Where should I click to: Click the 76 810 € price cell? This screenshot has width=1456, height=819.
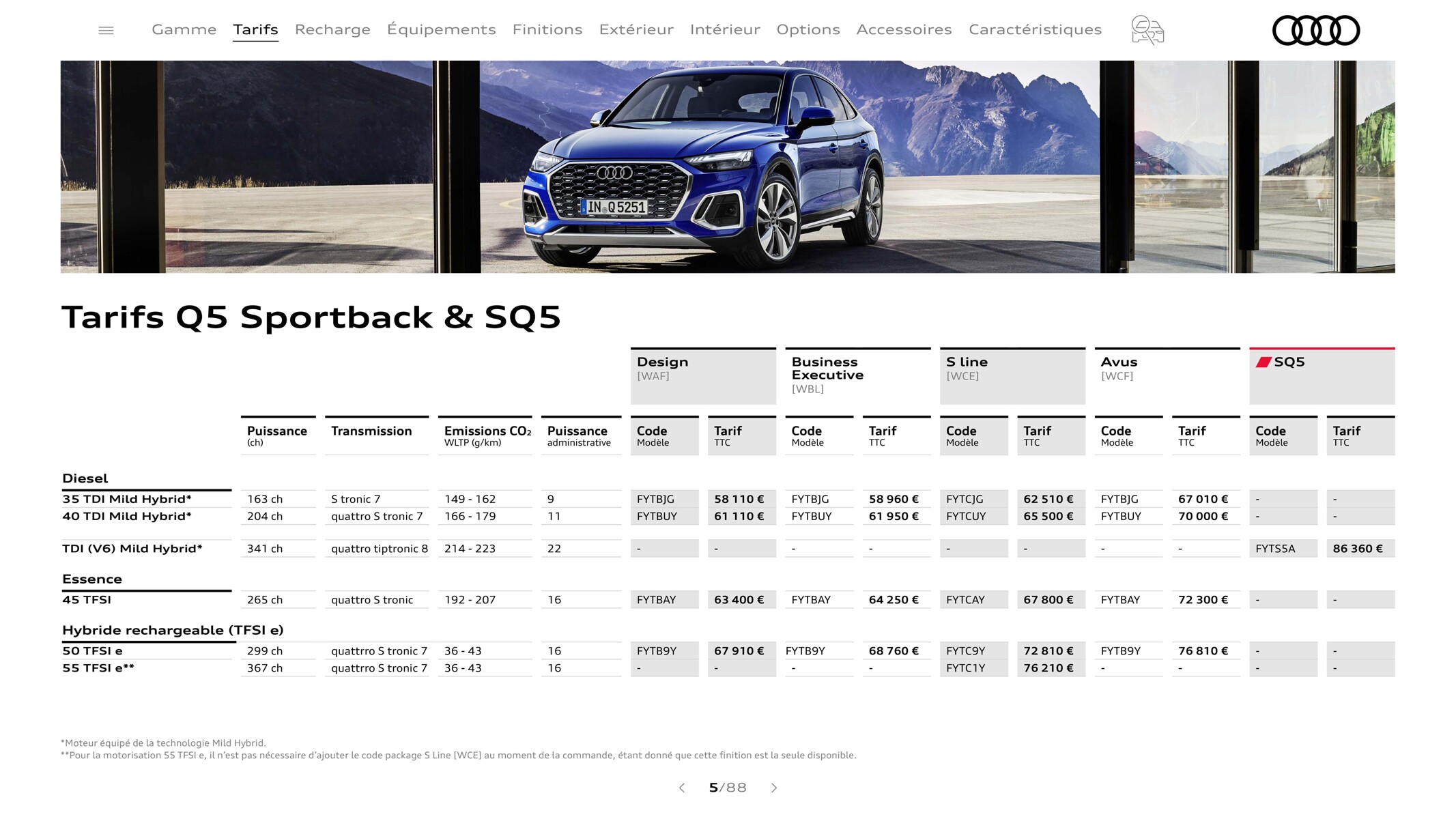coord(1203,651)
